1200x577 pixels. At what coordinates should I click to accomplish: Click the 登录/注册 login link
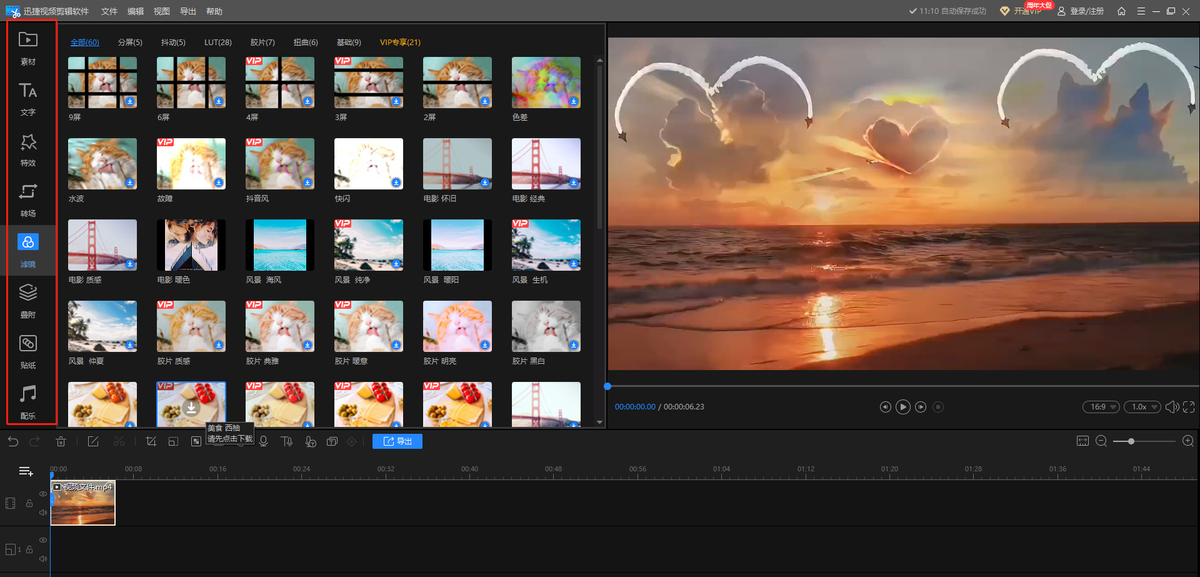pos(1088,11)
